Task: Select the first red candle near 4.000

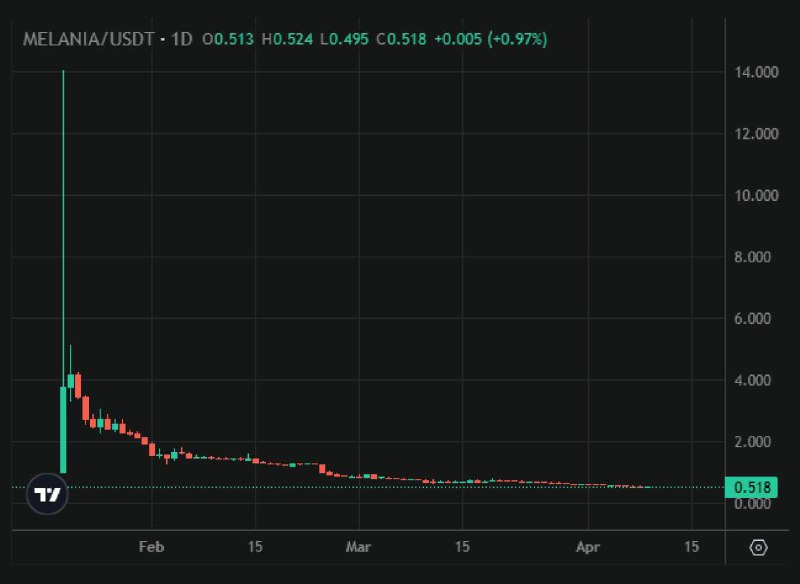Action: tap(78, 386)
